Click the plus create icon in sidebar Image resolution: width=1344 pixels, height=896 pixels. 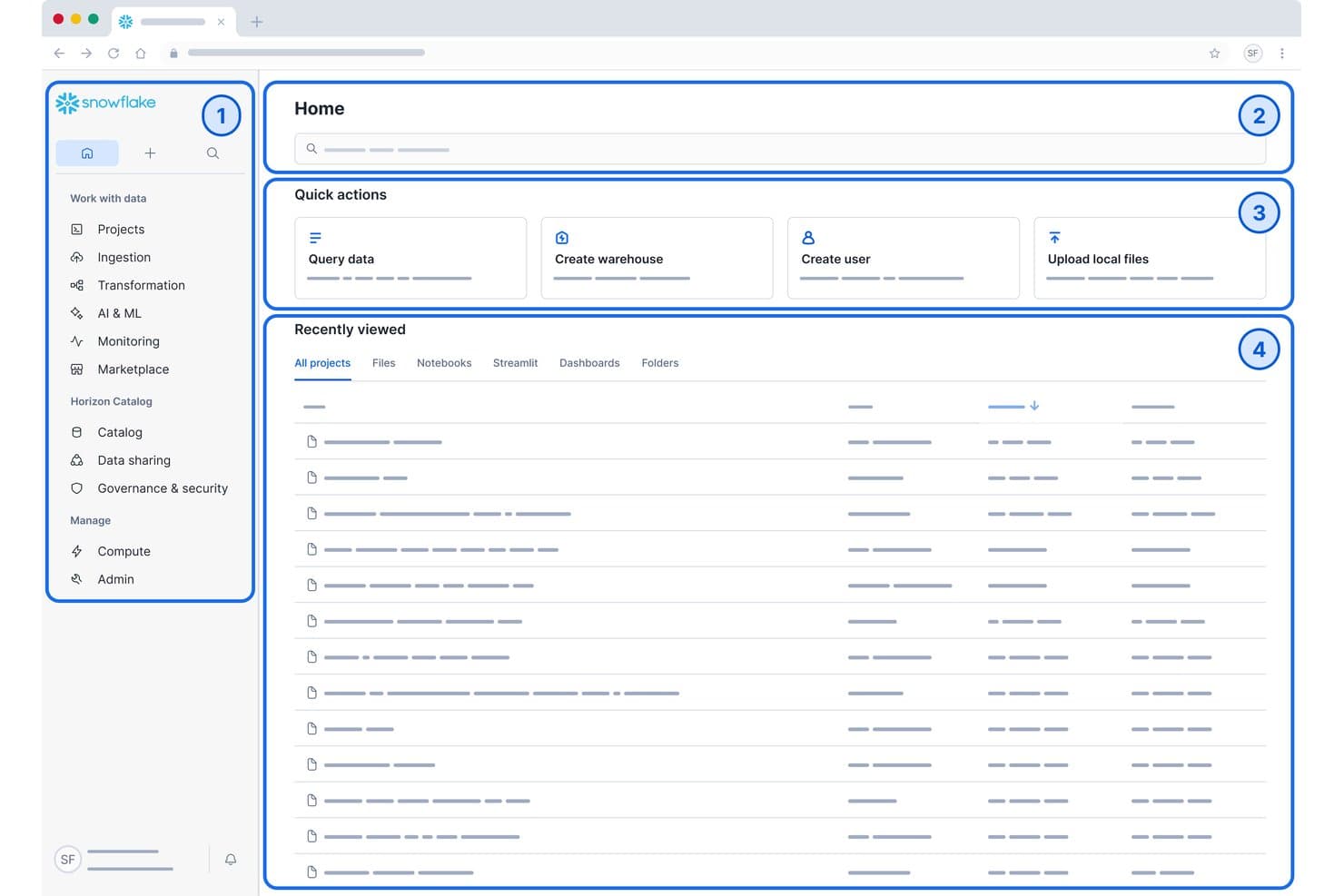pyautogui.click(x=150, y=153)
